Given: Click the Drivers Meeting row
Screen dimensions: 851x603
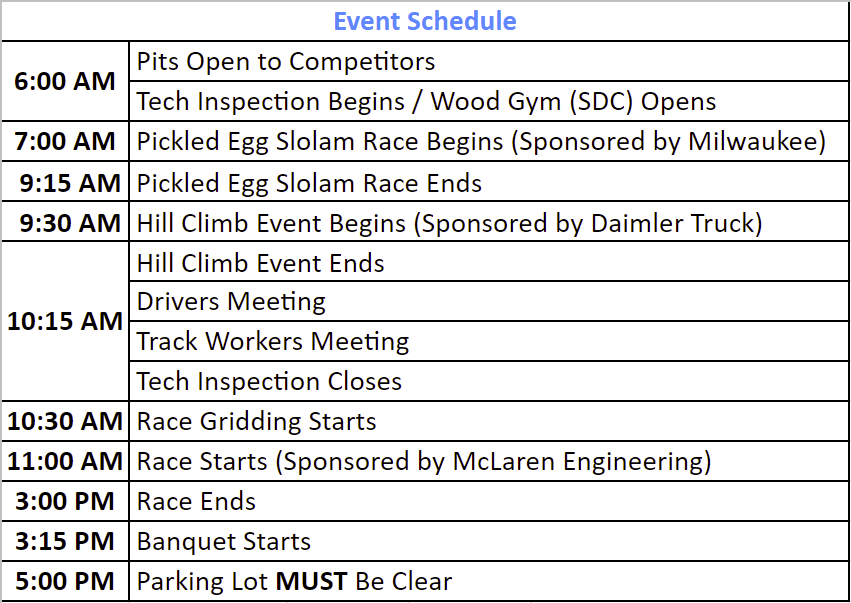Looking at the screenshot, I should click(x=489, y=301).
